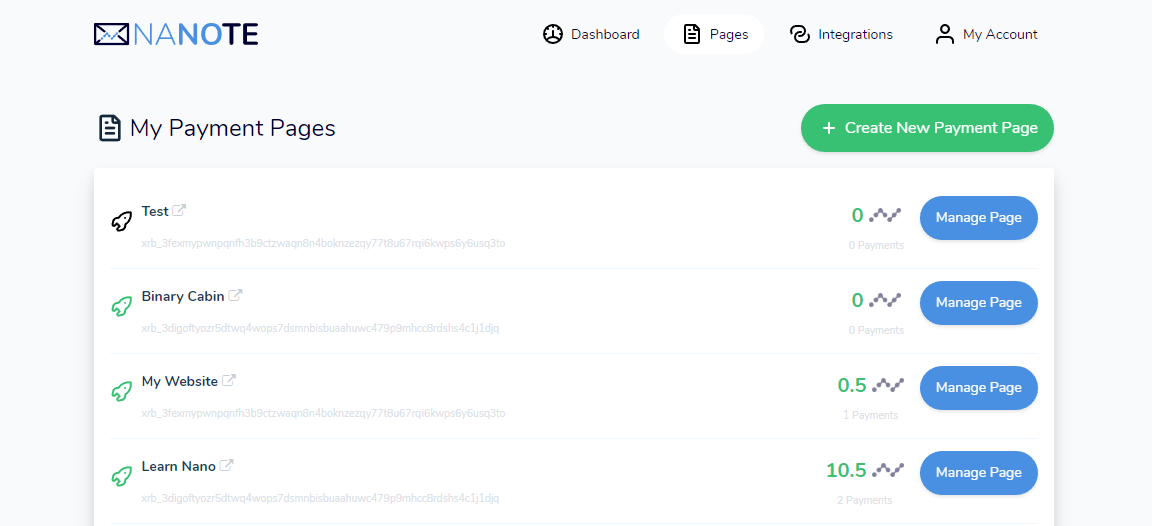The width and height of the screenshot is (1152, 526).
Task: Click the rocket icon for My Website
Action: [121, 392]
